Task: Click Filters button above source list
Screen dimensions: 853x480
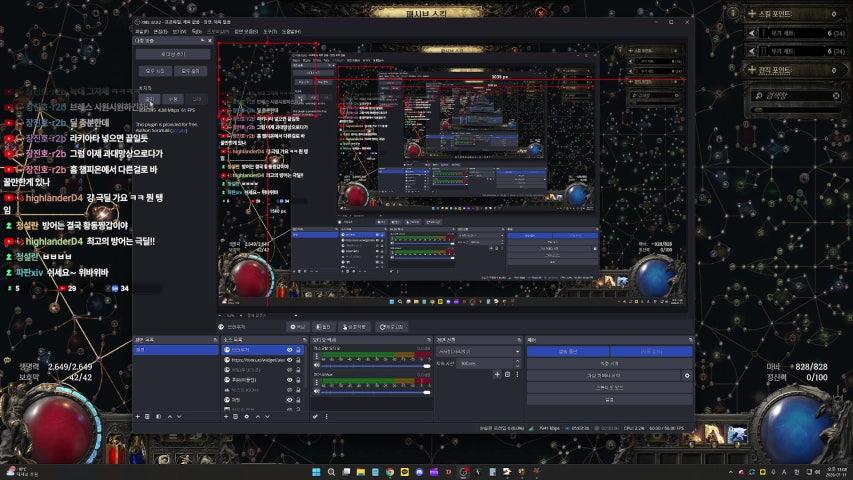Action: 323,327
